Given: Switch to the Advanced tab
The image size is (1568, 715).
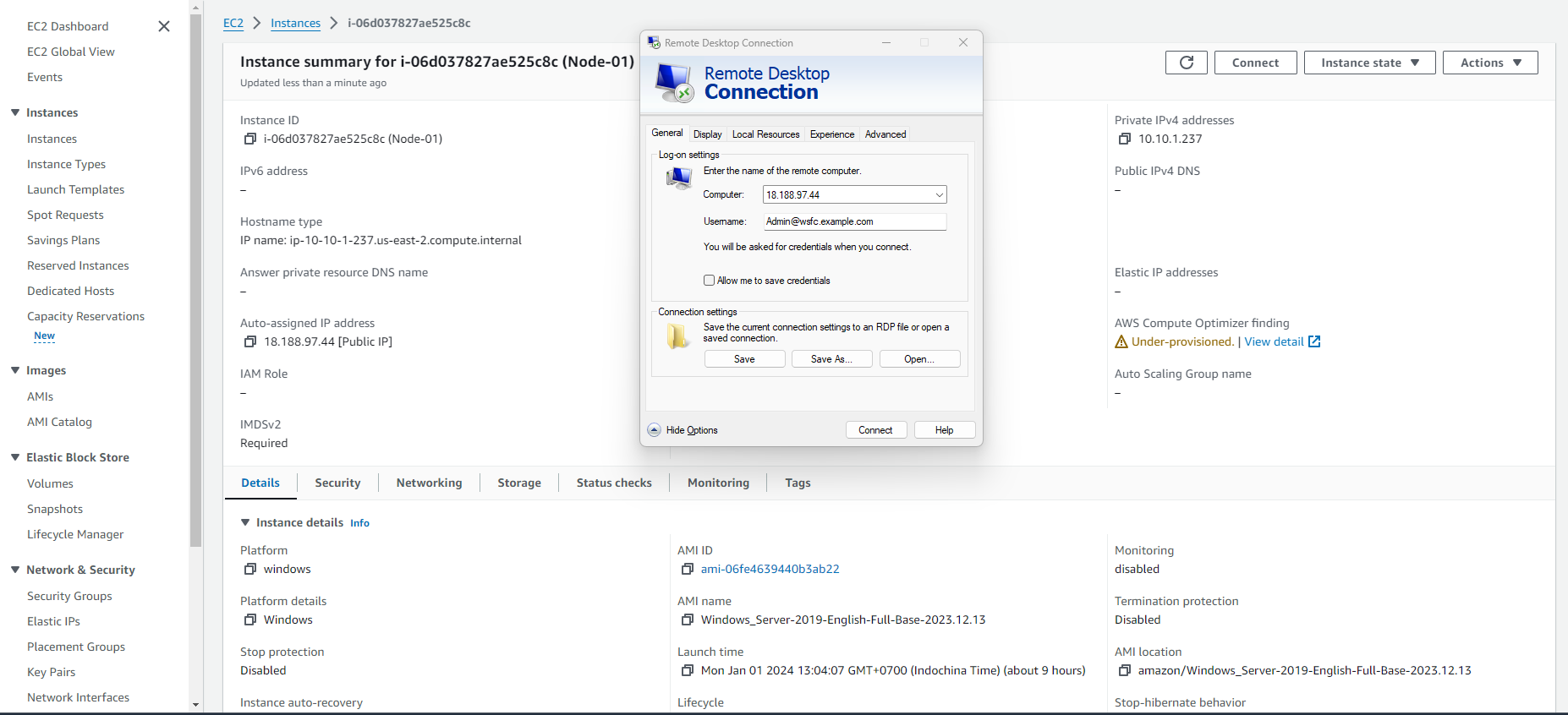Looking at the screenshot, I should point(885,134).
